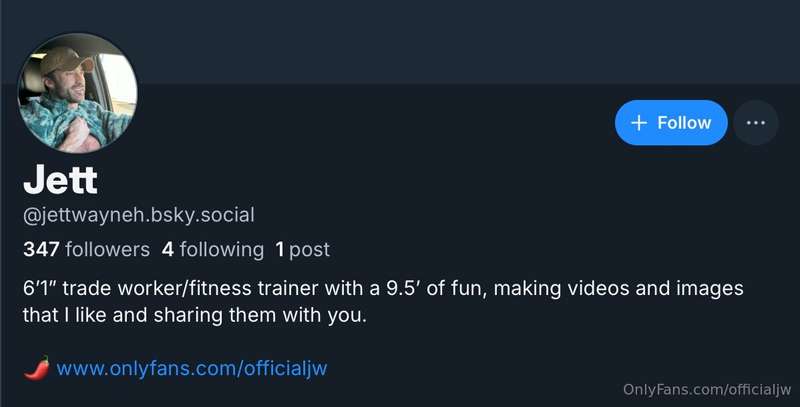Select the 1 post counter
This screenshot has width=800, height=407.
coord(302,249)
